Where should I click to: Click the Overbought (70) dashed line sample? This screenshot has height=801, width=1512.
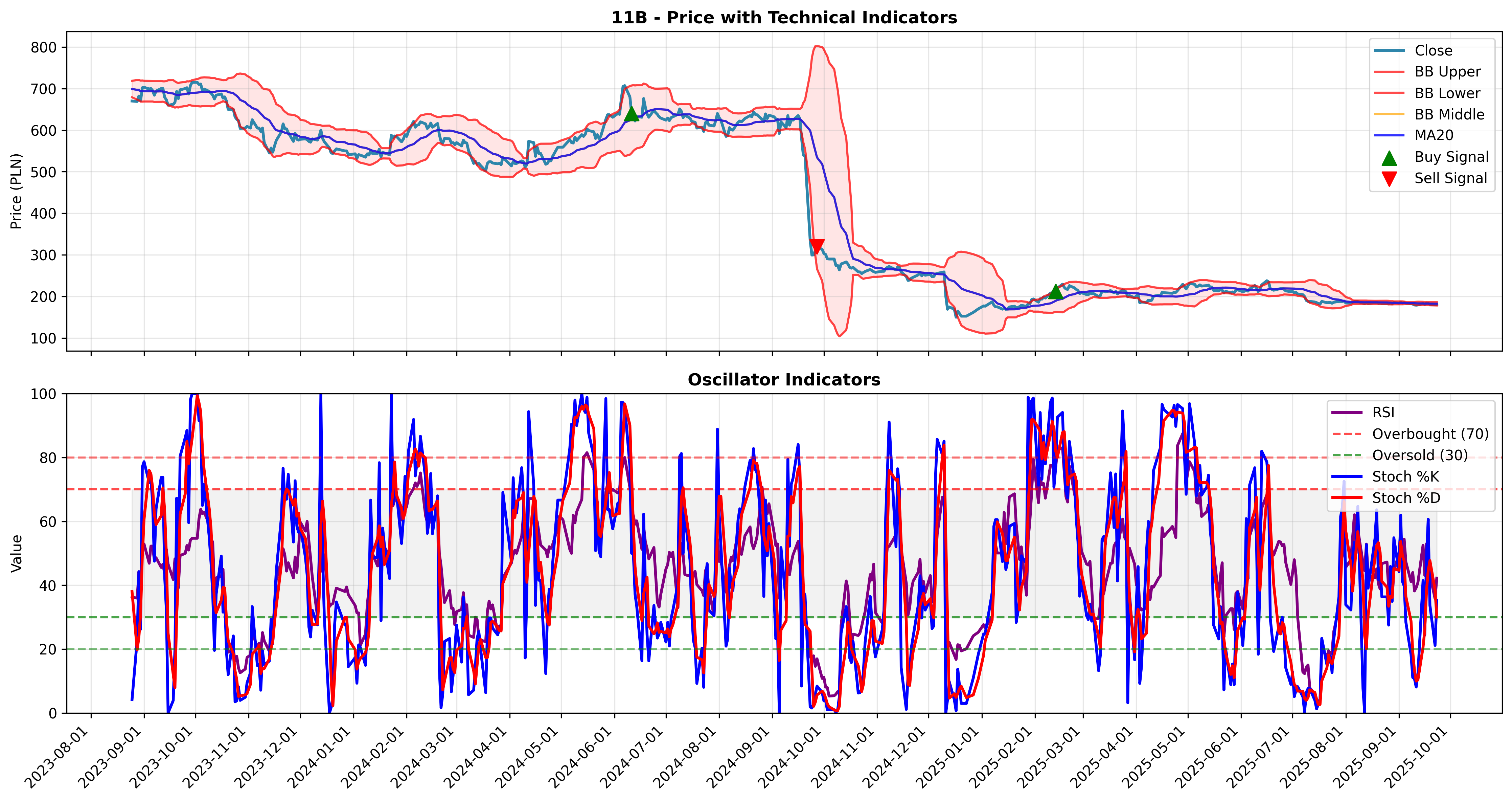pyautogui.click(x=1347, y=434)
